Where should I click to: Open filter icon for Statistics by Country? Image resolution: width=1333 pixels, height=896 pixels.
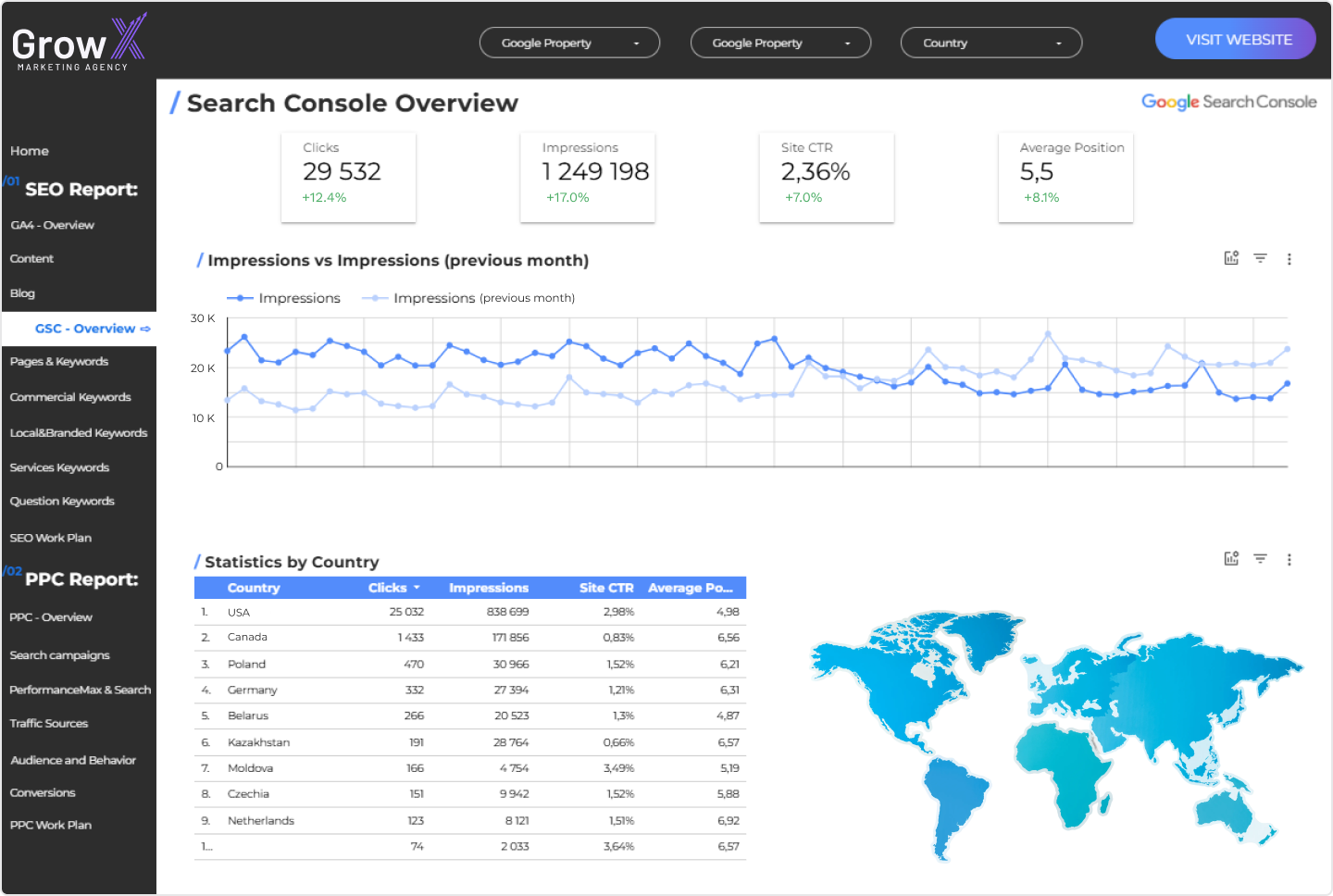(x=1260, y=558)
